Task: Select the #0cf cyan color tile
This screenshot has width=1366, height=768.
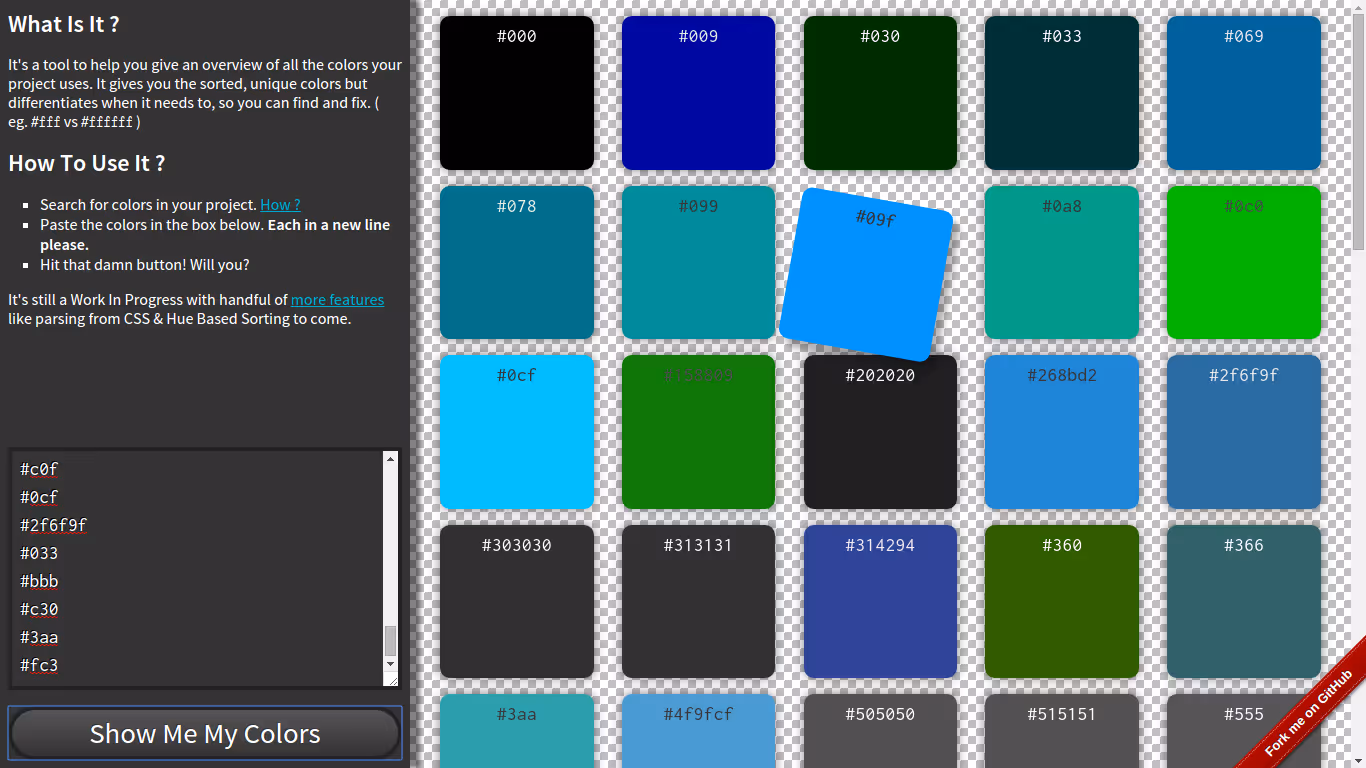Action: tap(517, 432)
